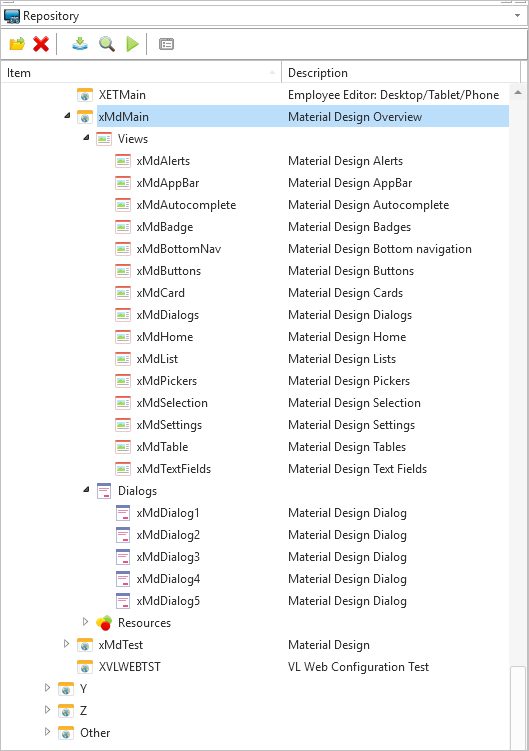Expand the Resources node
Viewport: 529px width, 751px height.
[85, 622]
